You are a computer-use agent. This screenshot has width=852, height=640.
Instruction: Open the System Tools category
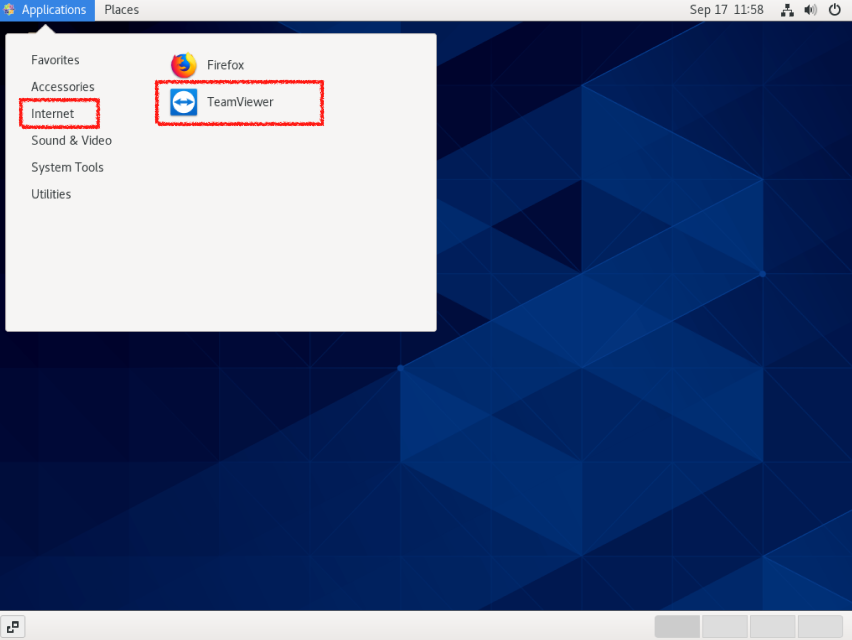(67, 167)
